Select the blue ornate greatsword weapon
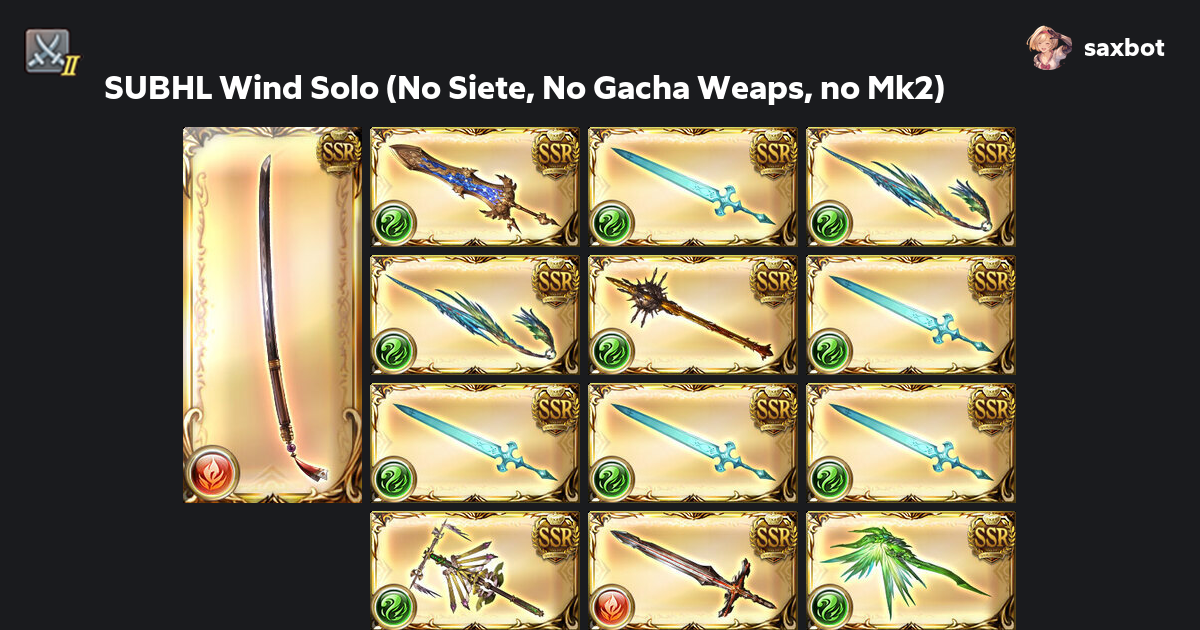 (475, 187)
